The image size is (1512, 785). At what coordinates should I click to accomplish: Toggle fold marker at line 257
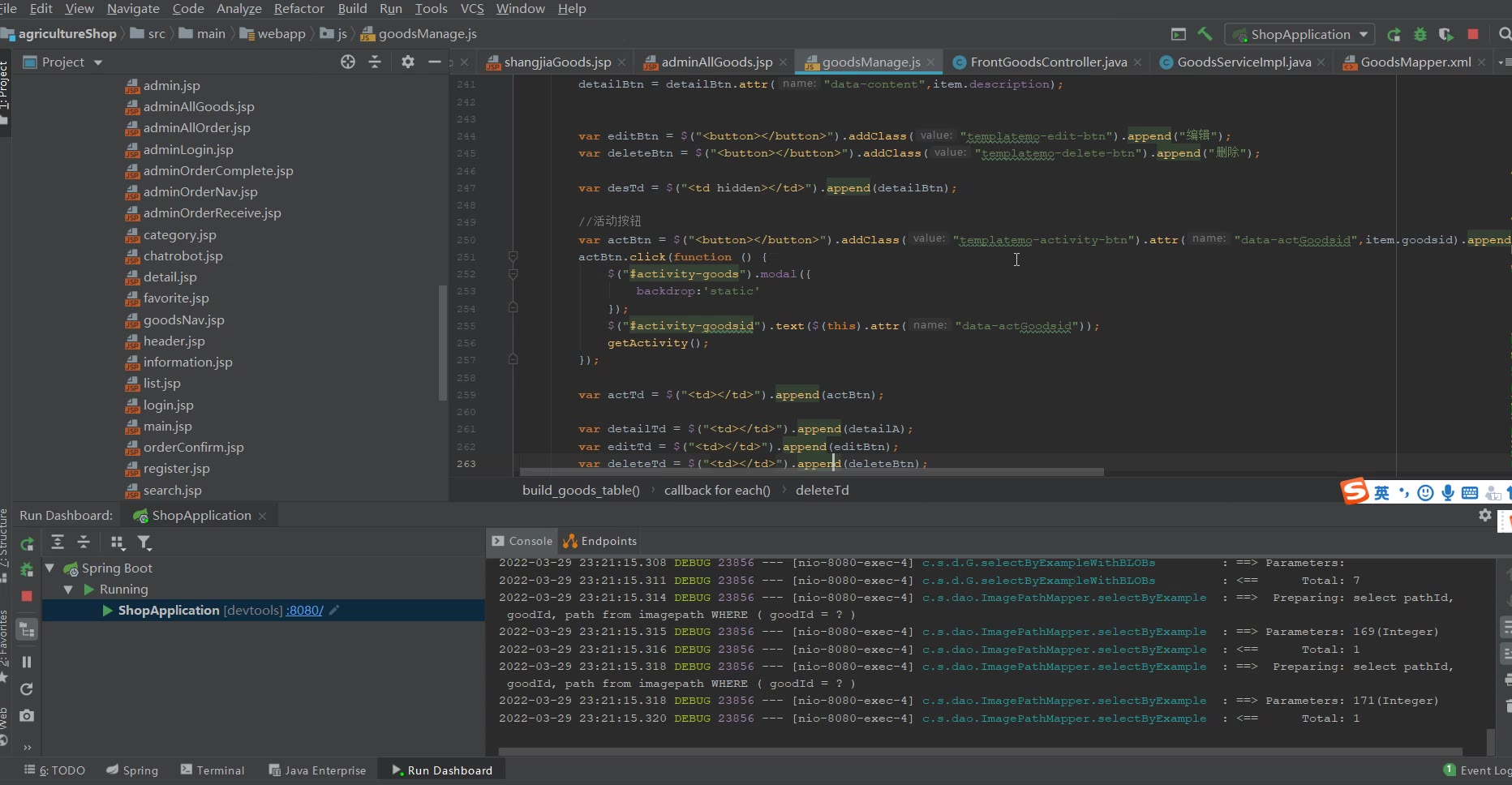click(513, 359)
